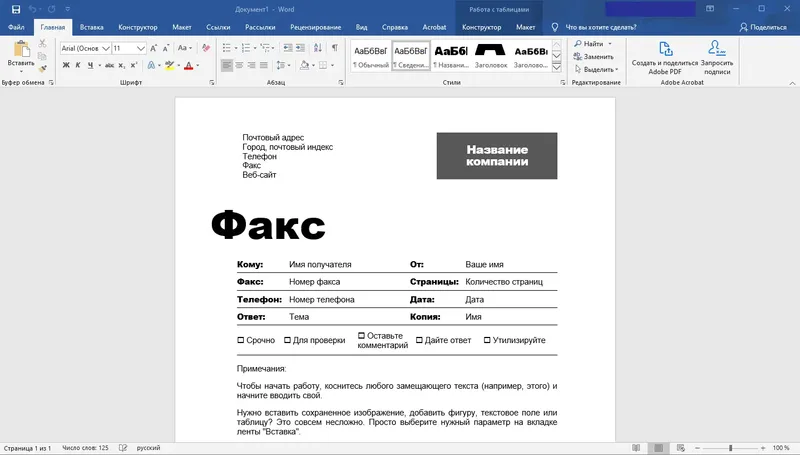Image resolution: width=800 pixels, height=455 pixels.
Task: Set align left paragraph alignment
Action: (227, 65)
